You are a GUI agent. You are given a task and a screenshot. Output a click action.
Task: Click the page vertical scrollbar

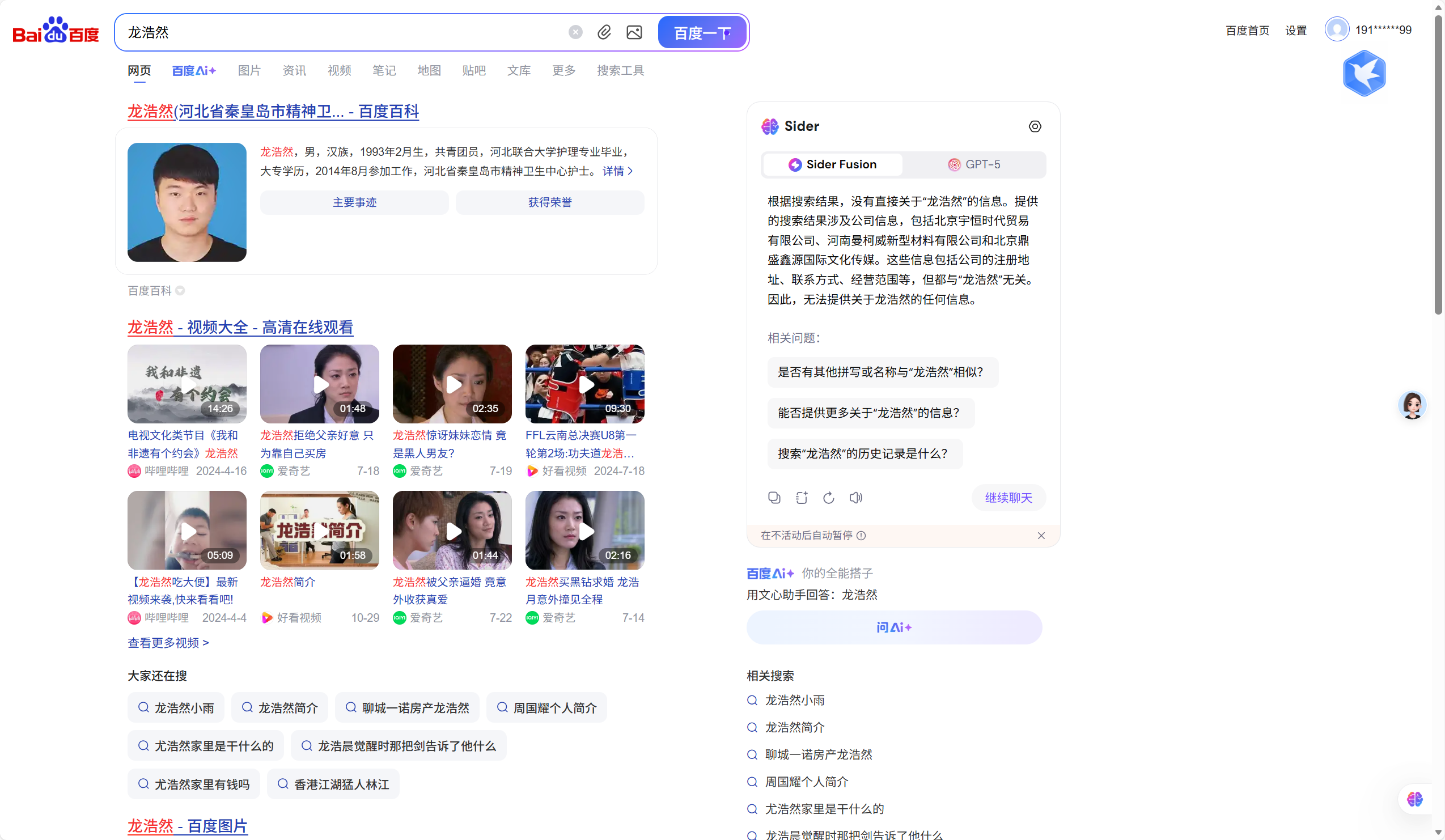(x=1438, y=166)
